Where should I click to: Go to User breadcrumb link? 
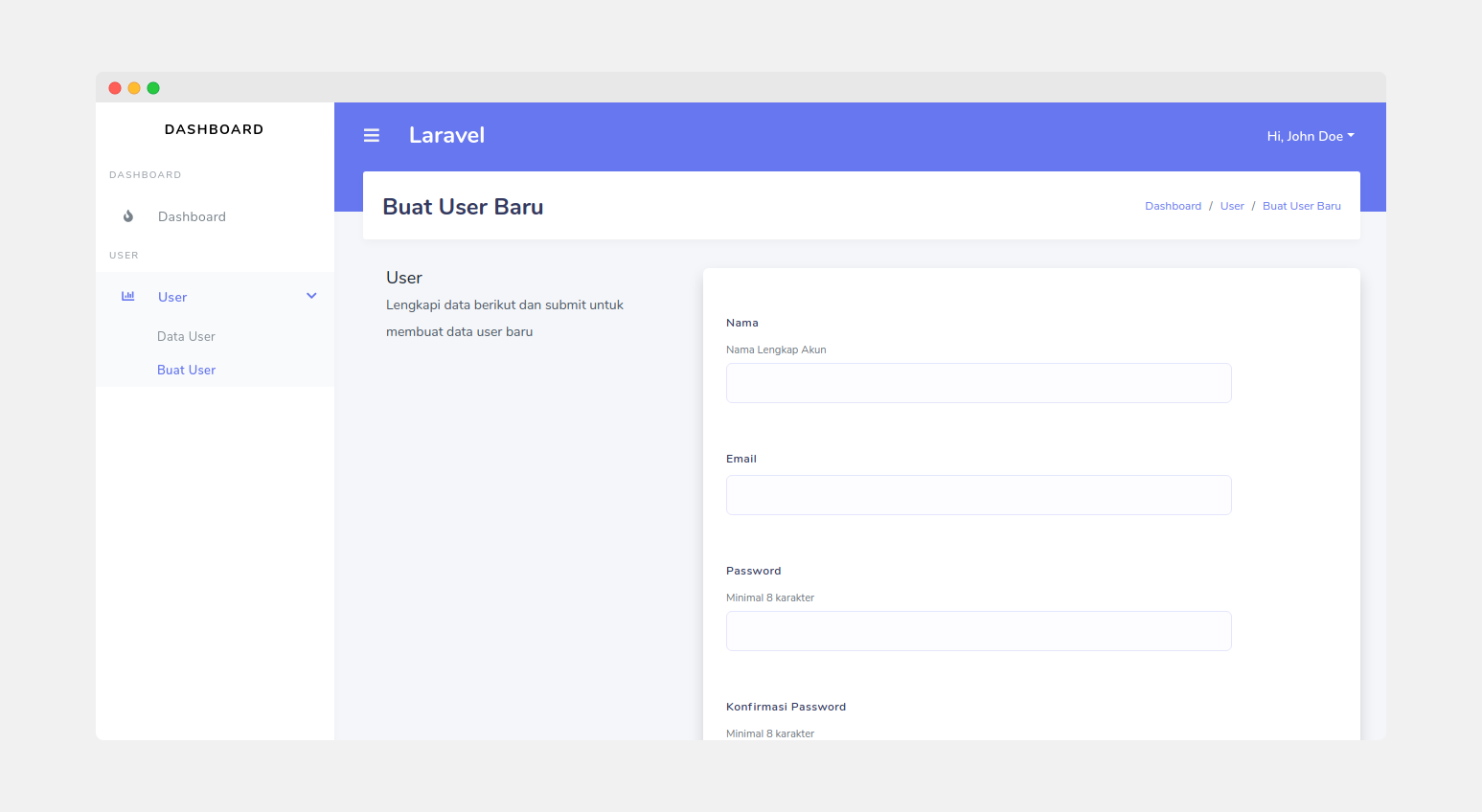tap(1232, 206)
